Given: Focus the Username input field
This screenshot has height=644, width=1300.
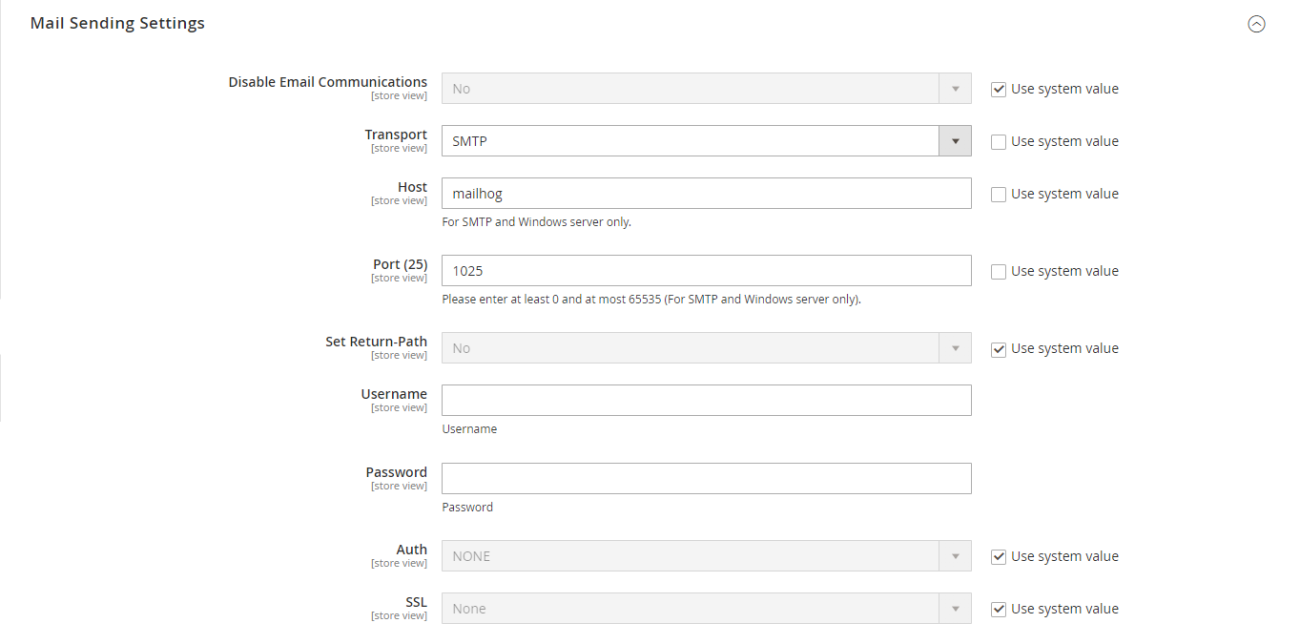Looking at the screenshot, I should point(705,400).
